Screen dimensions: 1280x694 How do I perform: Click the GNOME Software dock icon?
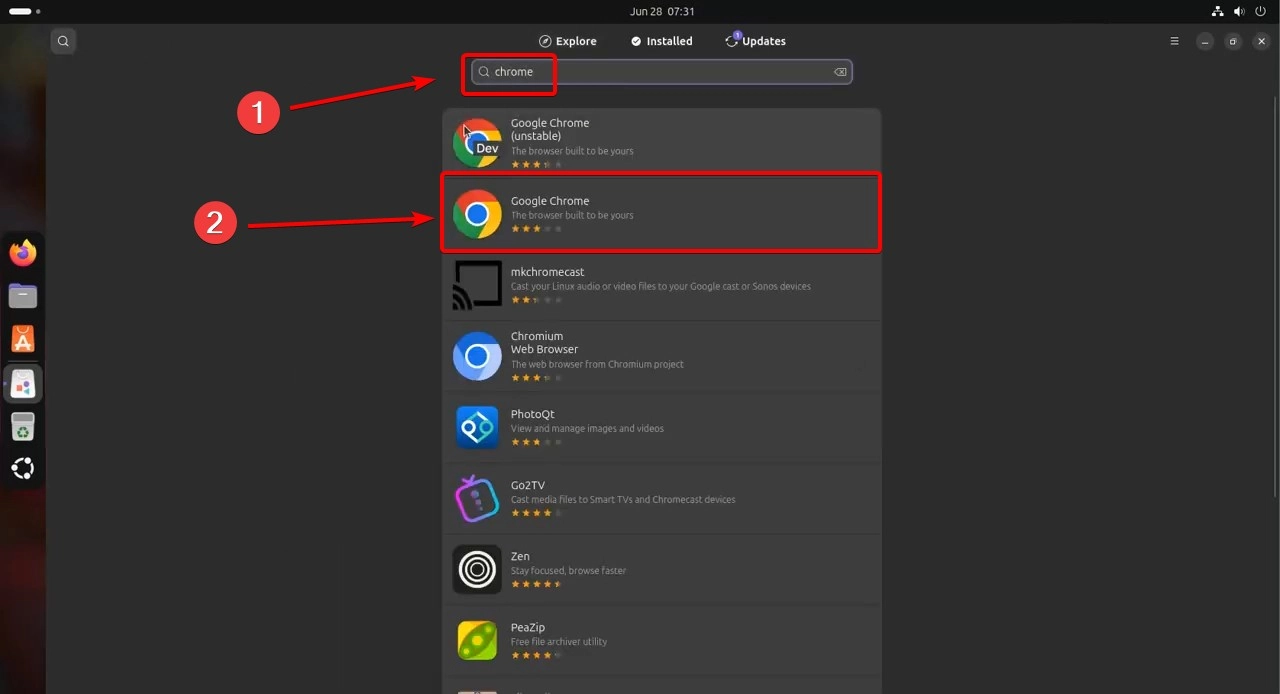click(23, 384)
